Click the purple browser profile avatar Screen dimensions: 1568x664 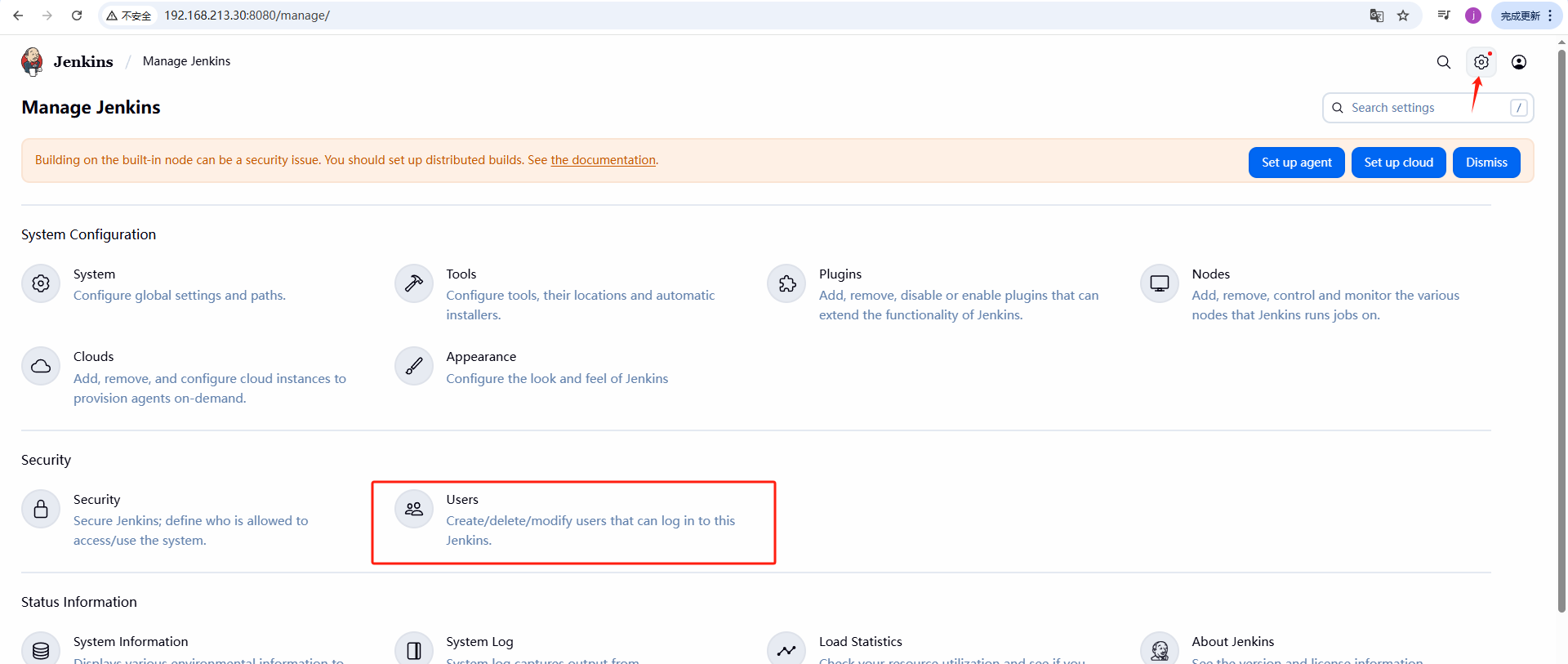click(x=1473, y=16)
